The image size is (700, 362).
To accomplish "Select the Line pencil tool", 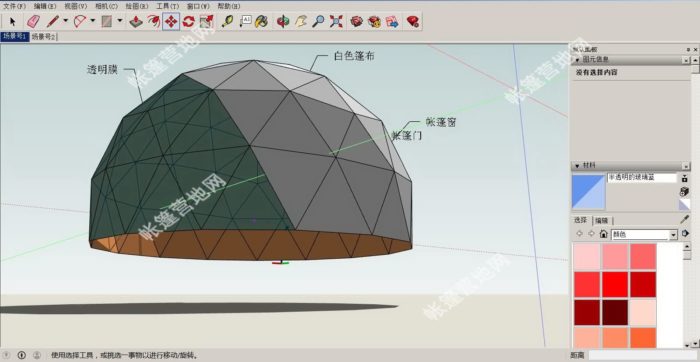I will pyautogui.click(x=53, y=21).
